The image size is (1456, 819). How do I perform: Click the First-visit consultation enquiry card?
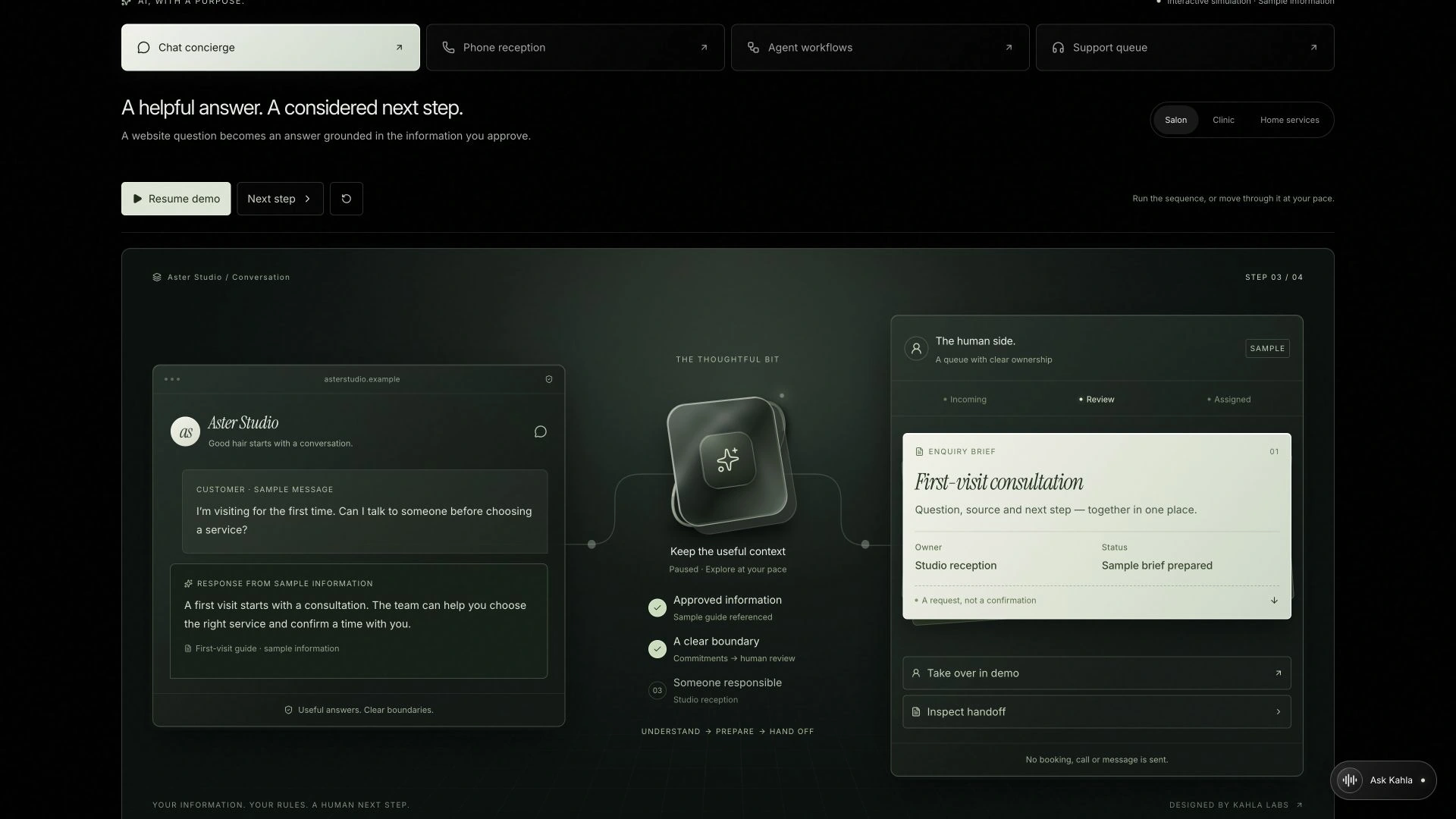click(1097, 526)
